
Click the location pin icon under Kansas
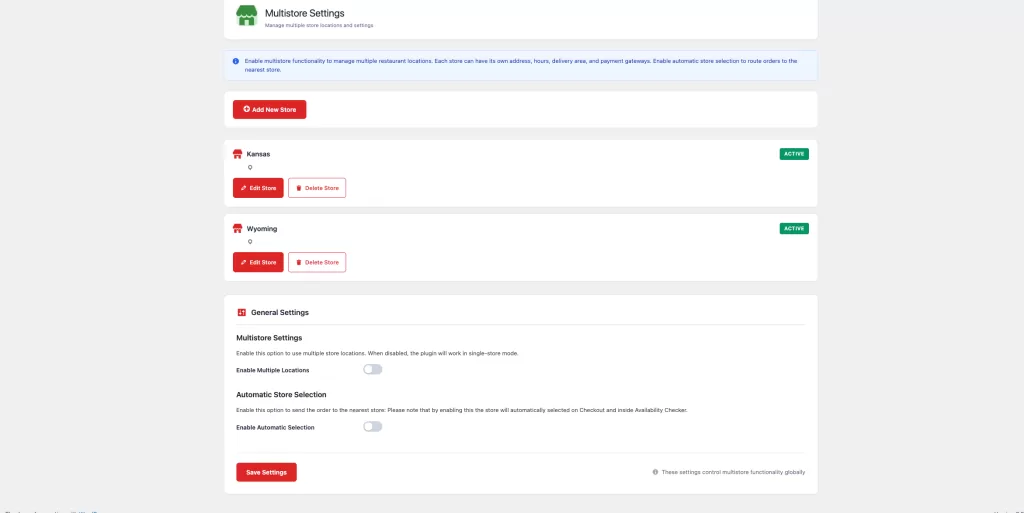pos(249,168)
